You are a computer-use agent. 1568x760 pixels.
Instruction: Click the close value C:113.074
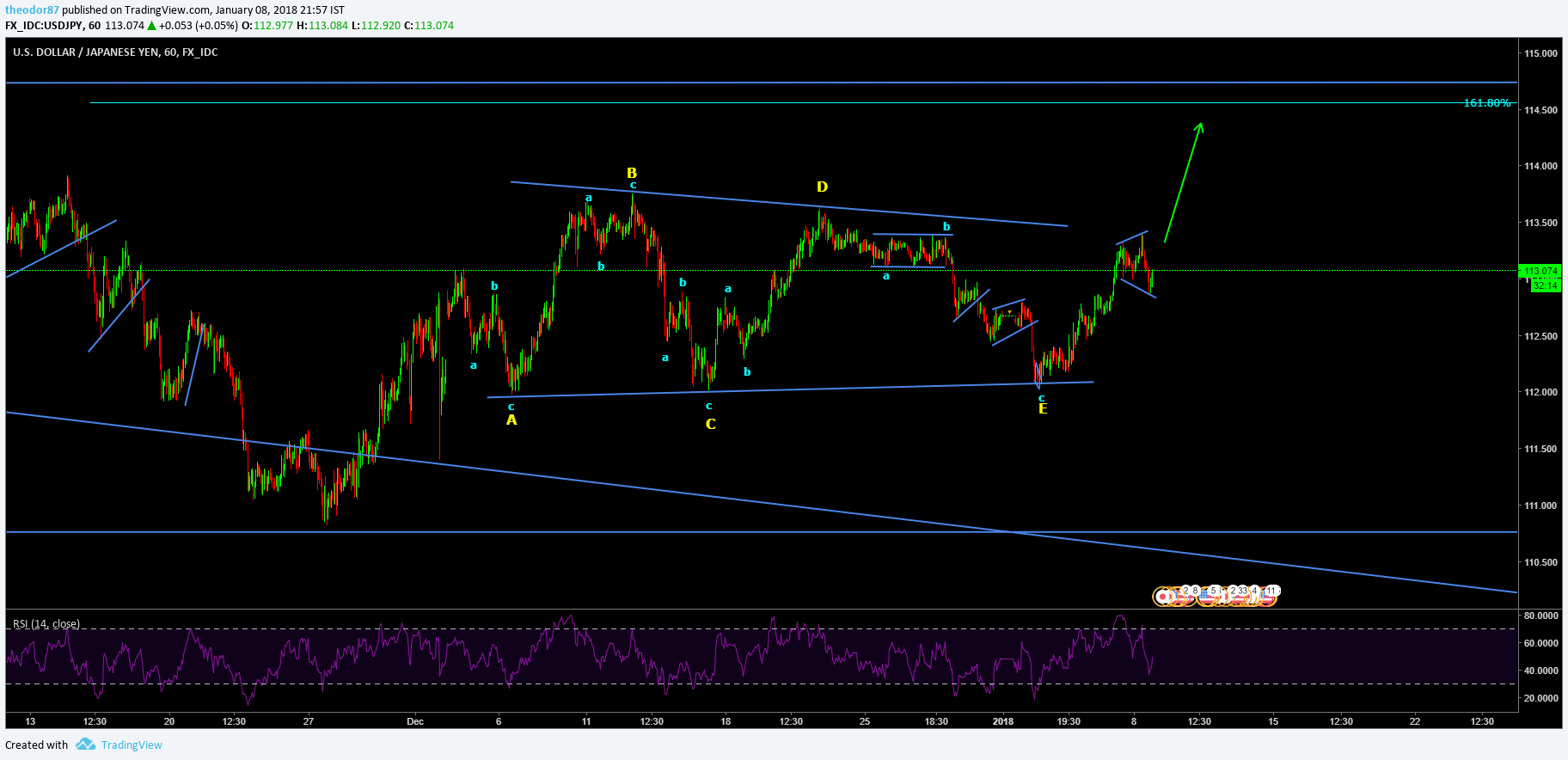click(429, 26)
